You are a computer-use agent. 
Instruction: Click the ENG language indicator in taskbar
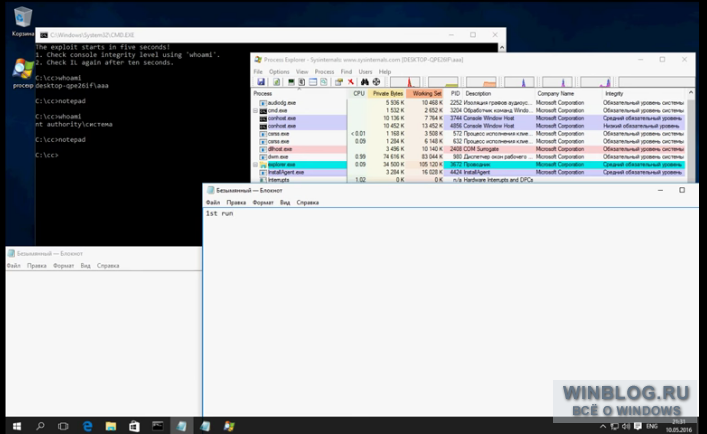tap(652, 426)
